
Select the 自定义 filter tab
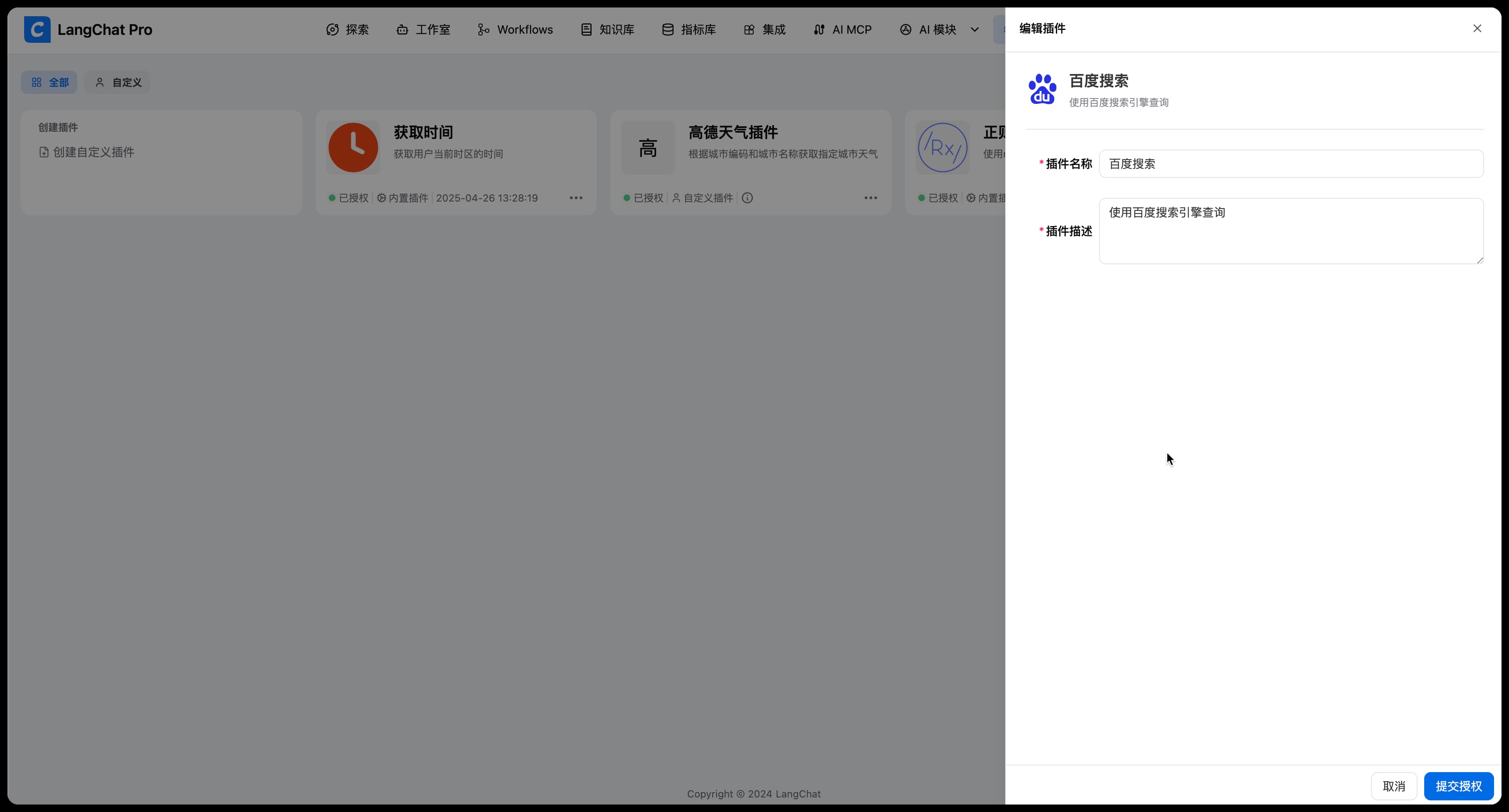pyautogui.click(x=118, y=83)
